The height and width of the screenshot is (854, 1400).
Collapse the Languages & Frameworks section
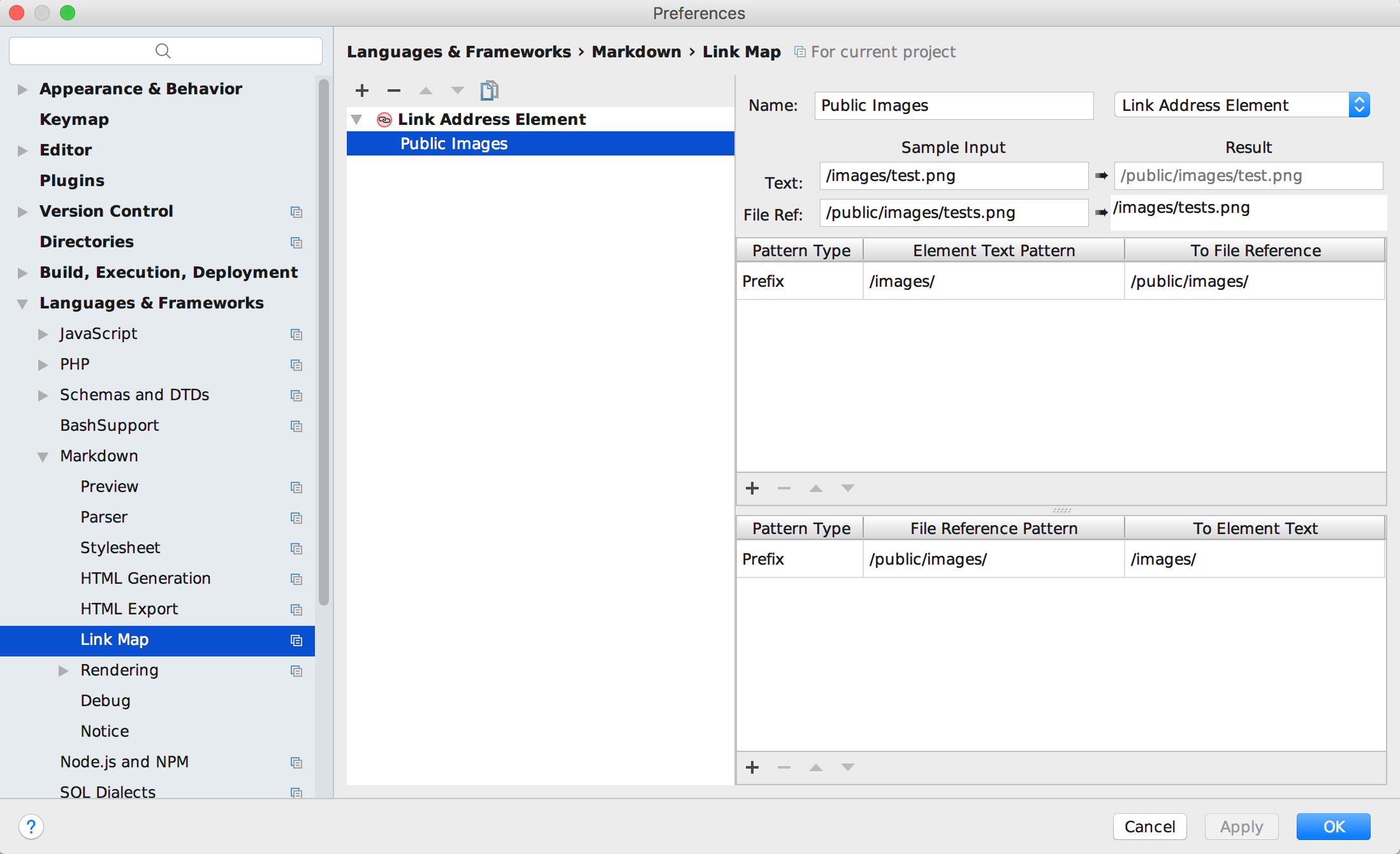[x=21, y=304]
